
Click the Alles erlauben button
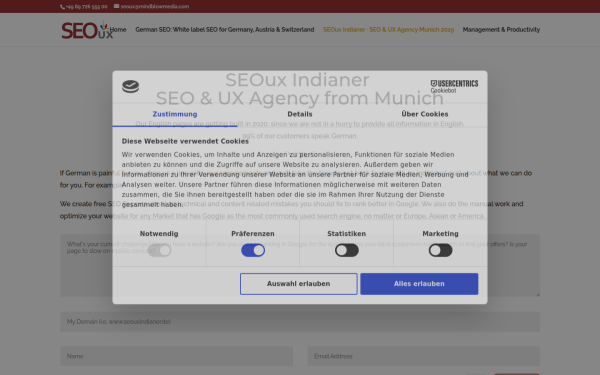pos(419,284)
